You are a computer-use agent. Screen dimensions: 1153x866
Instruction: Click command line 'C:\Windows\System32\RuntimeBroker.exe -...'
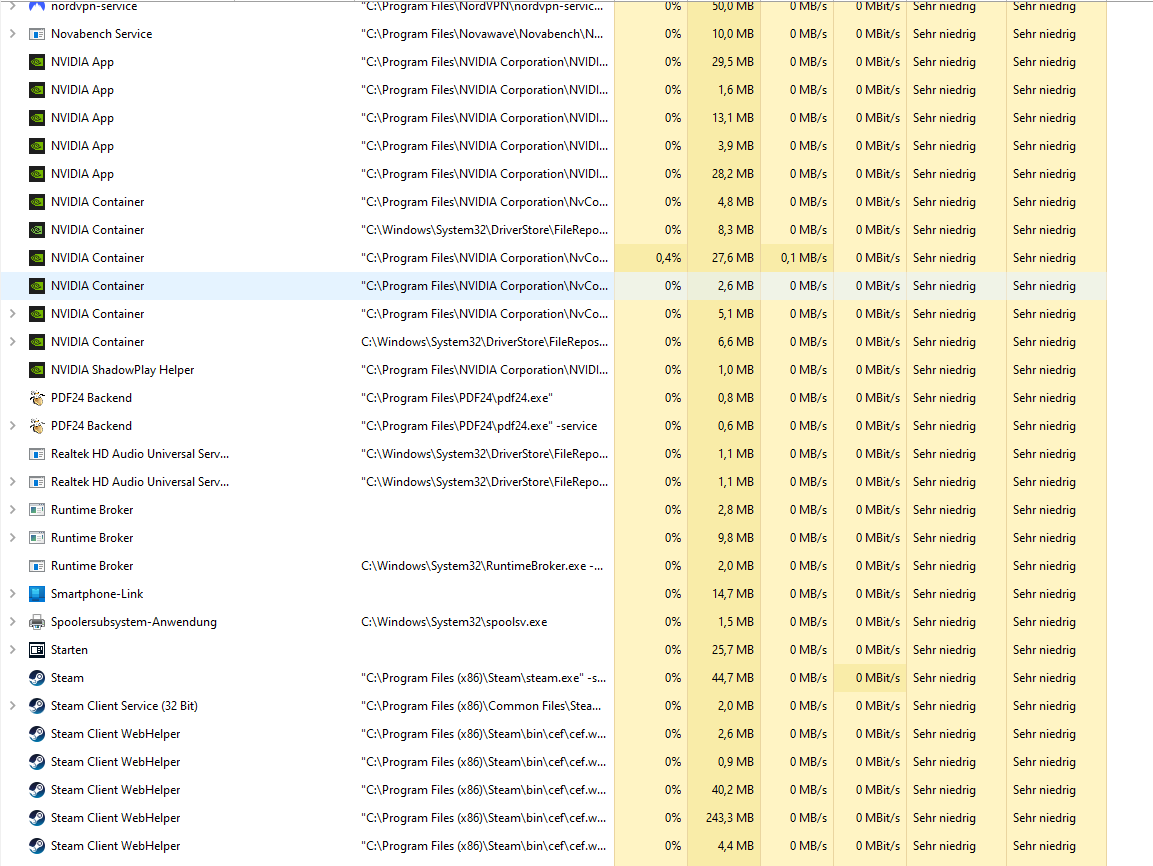pos(482,566)
